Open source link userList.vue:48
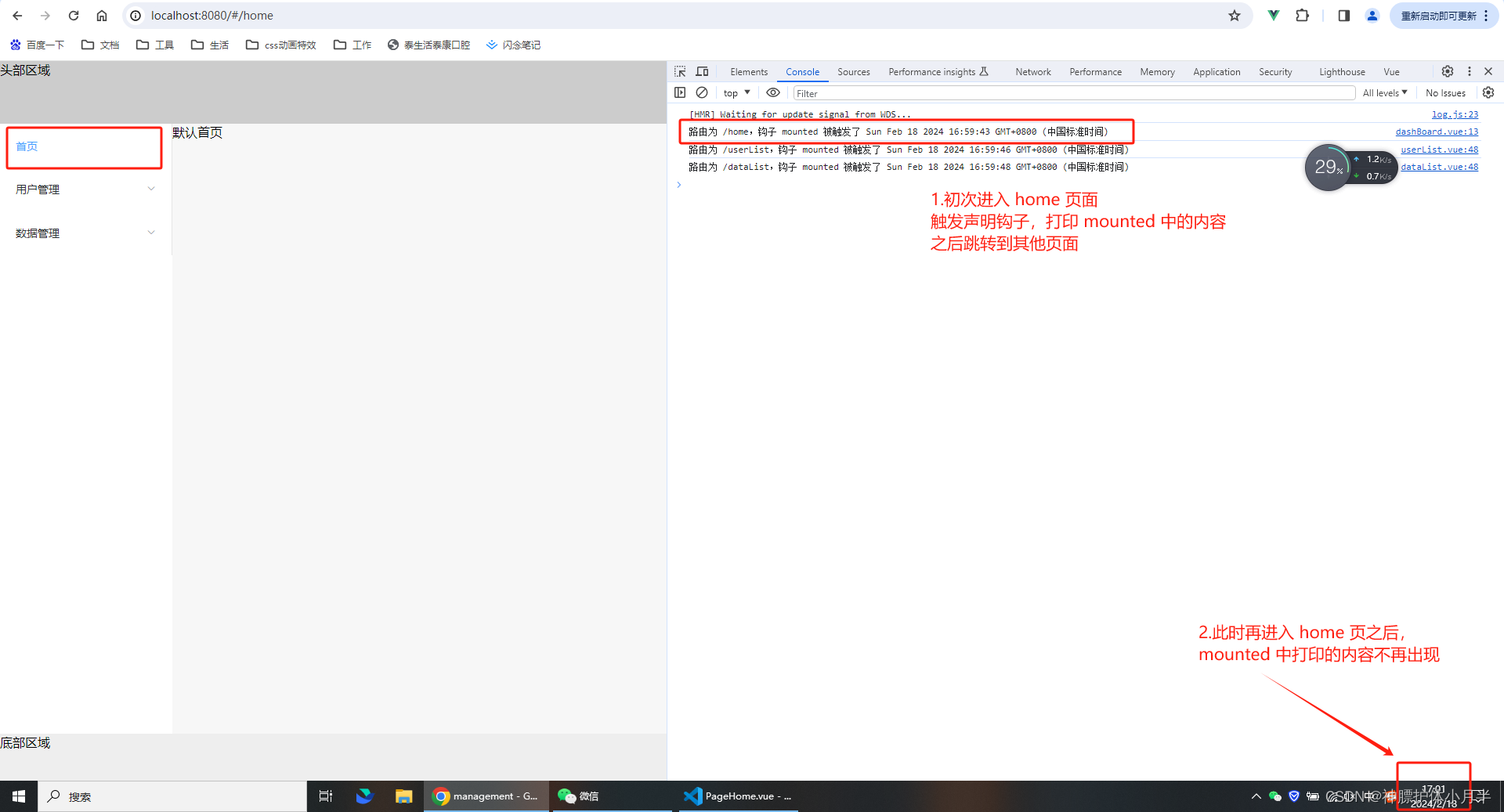 (x=1439, y=150)
